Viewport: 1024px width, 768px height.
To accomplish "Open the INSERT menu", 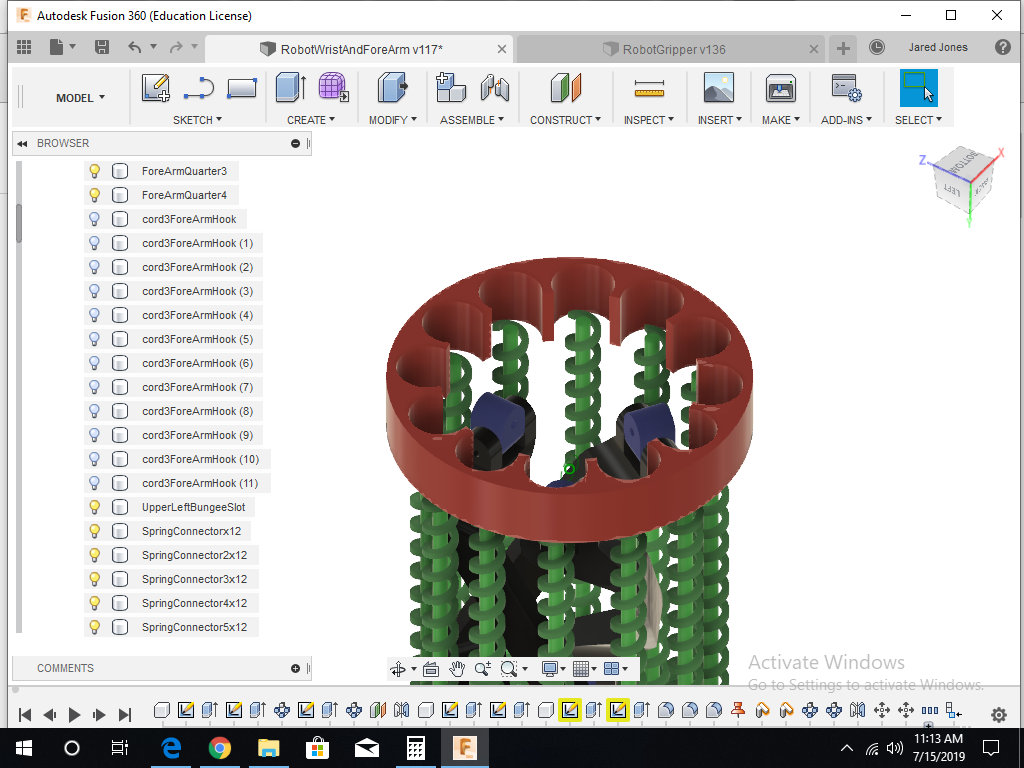I will (720, 120).
